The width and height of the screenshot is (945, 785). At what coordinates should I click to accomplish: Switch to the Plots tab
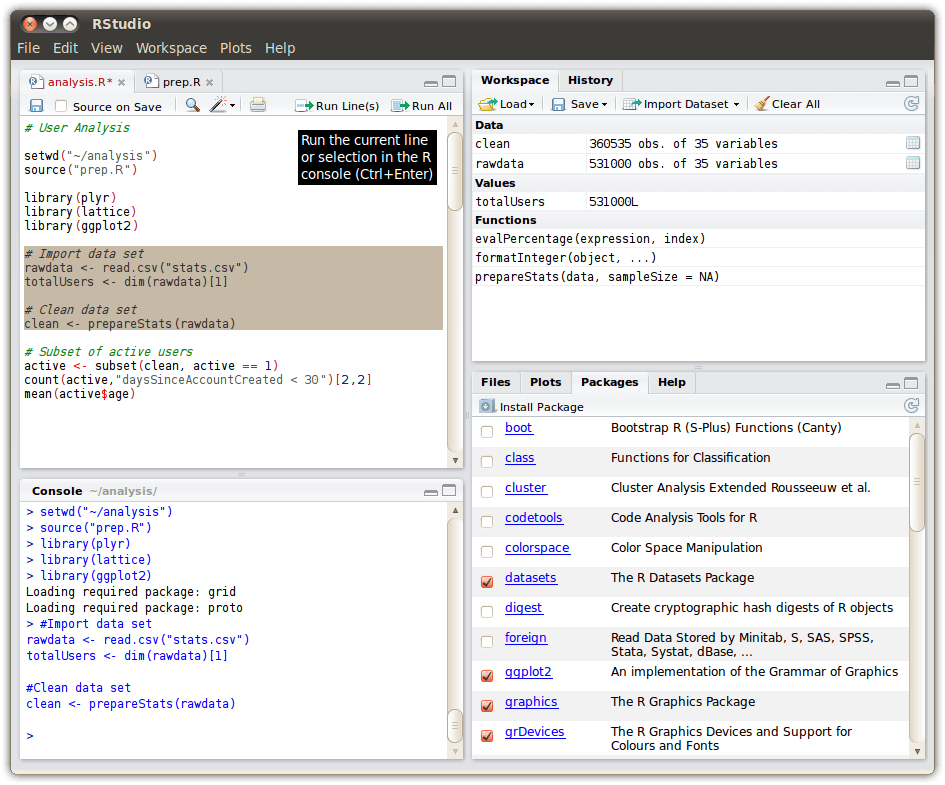point(545,382)
